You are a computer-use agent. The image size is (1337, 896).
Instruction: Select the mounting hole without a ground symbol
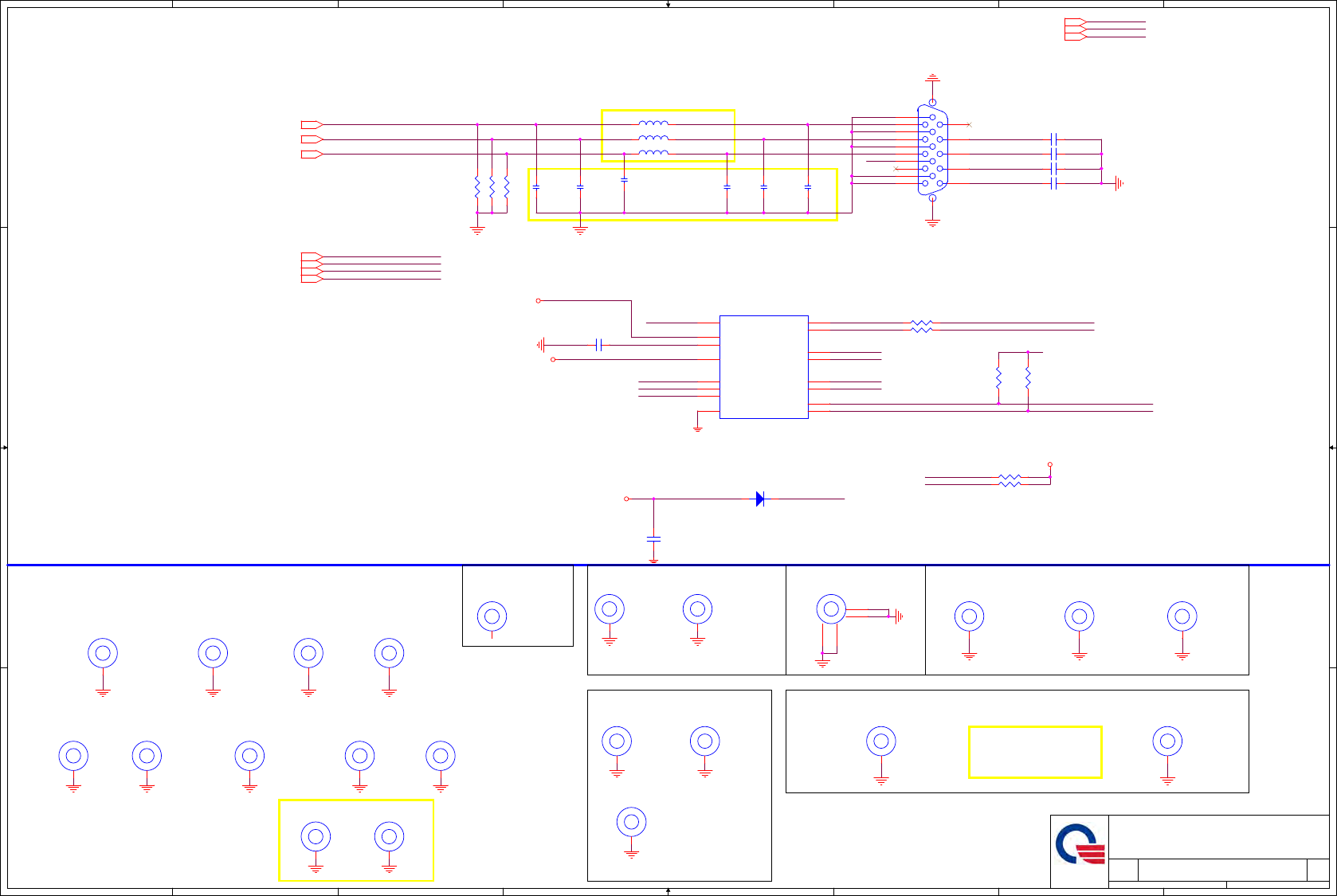tap(492, 616)
